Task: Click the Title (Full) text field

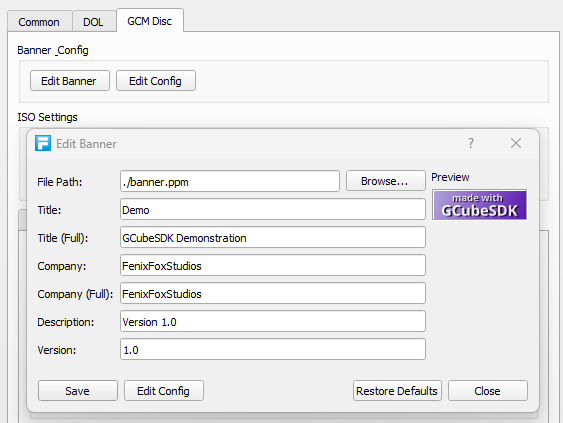Action: coord(273,237)
